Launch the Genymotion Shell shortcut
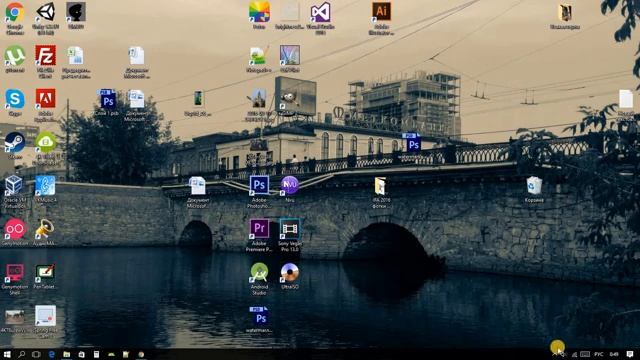Viewport: 640px width, 360px height. click(x=15, y=273)
